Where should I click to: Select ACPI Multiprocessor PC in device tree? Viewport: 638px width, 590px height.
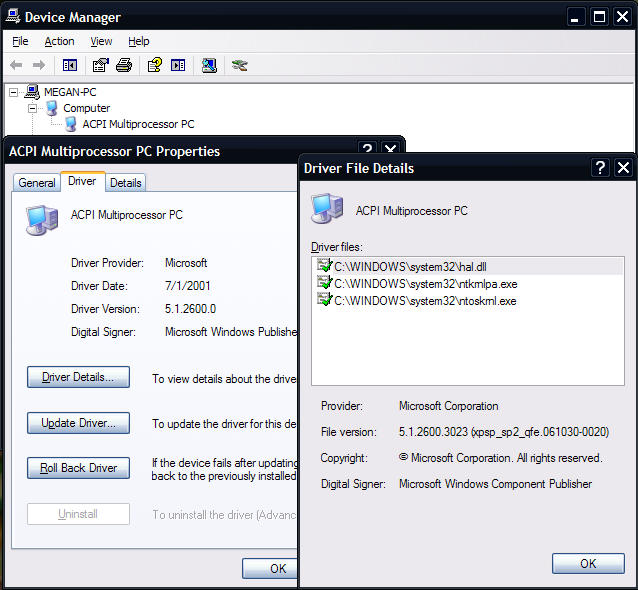coord(138,124)
